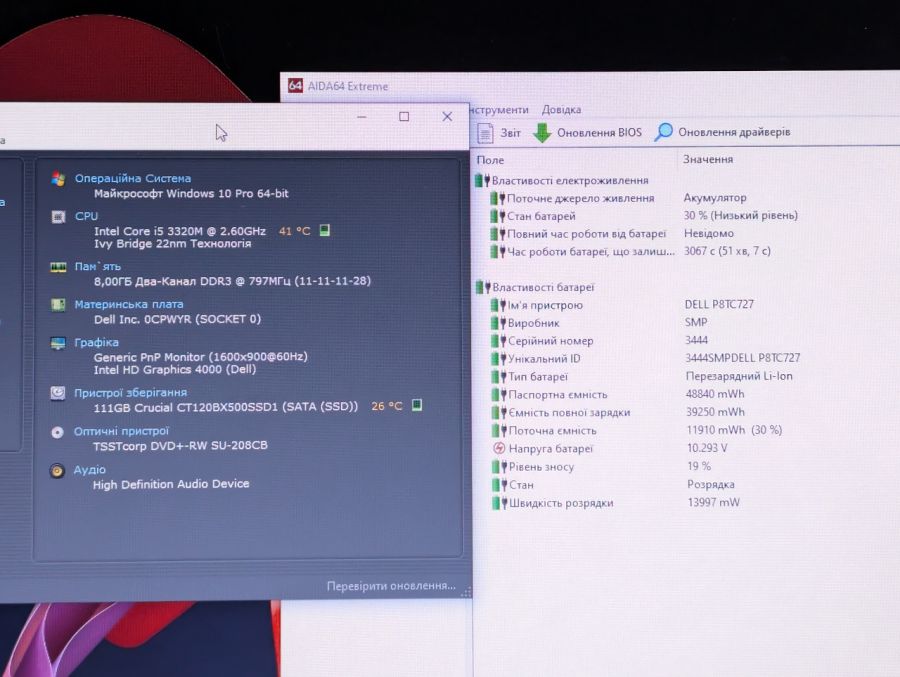Click the Оновлення драйверів magnifier icon

663,132
